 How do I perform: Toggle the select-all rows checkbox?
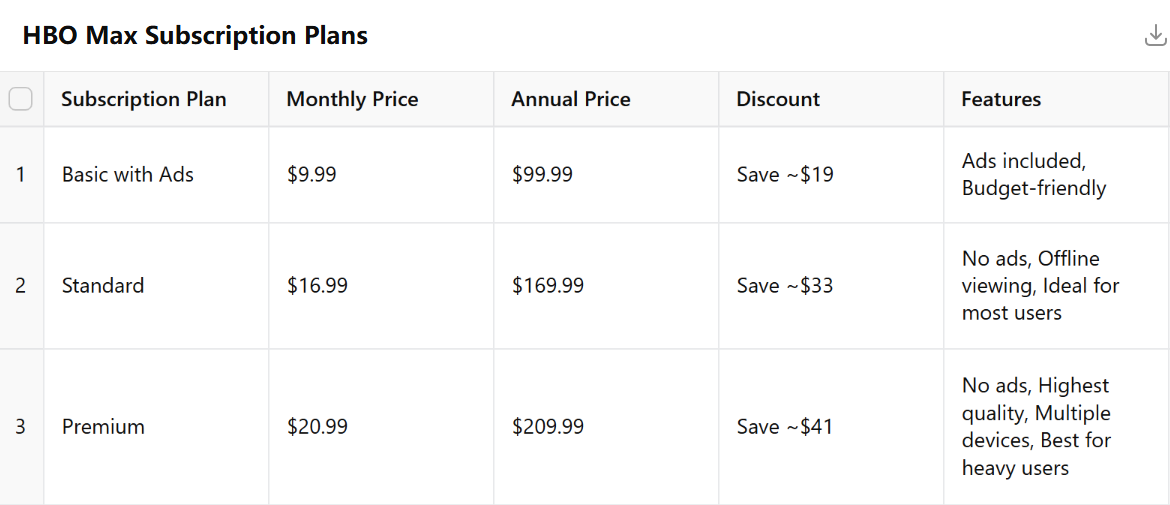[x=20, y=99]
